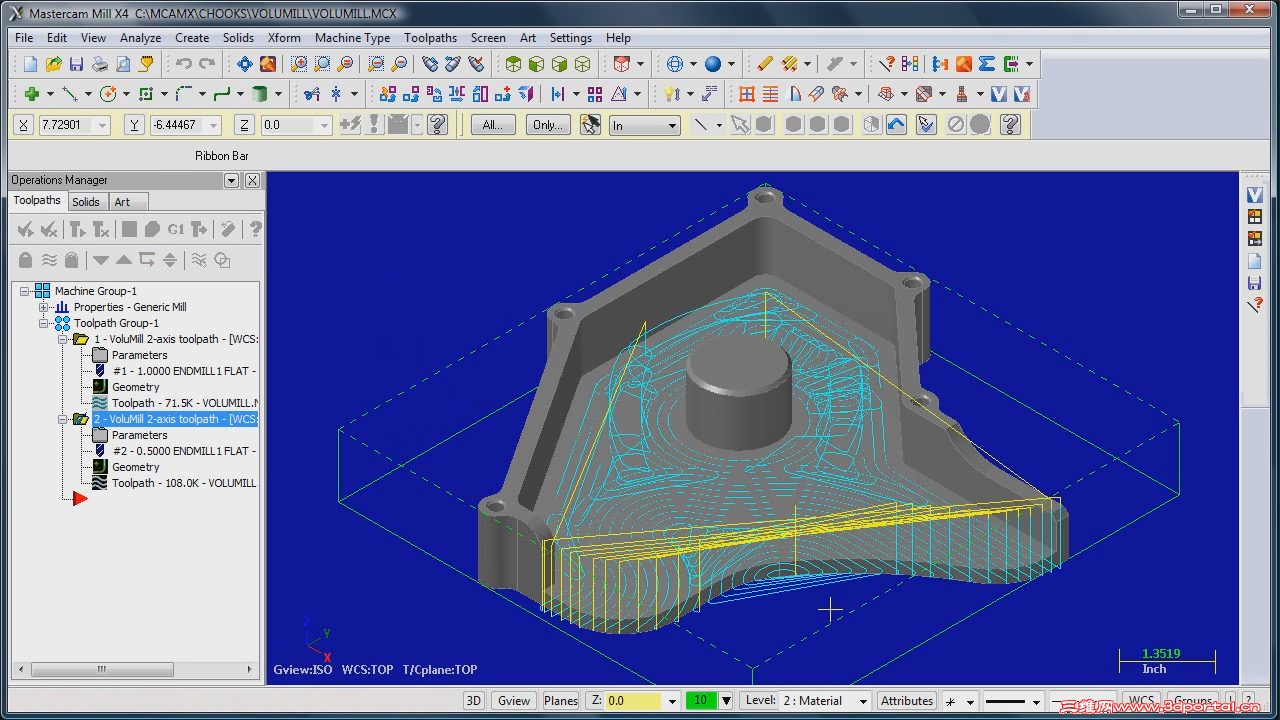1280x720 pixels.
Task: Select the Create Line tool
Action: tap(70, 94)
